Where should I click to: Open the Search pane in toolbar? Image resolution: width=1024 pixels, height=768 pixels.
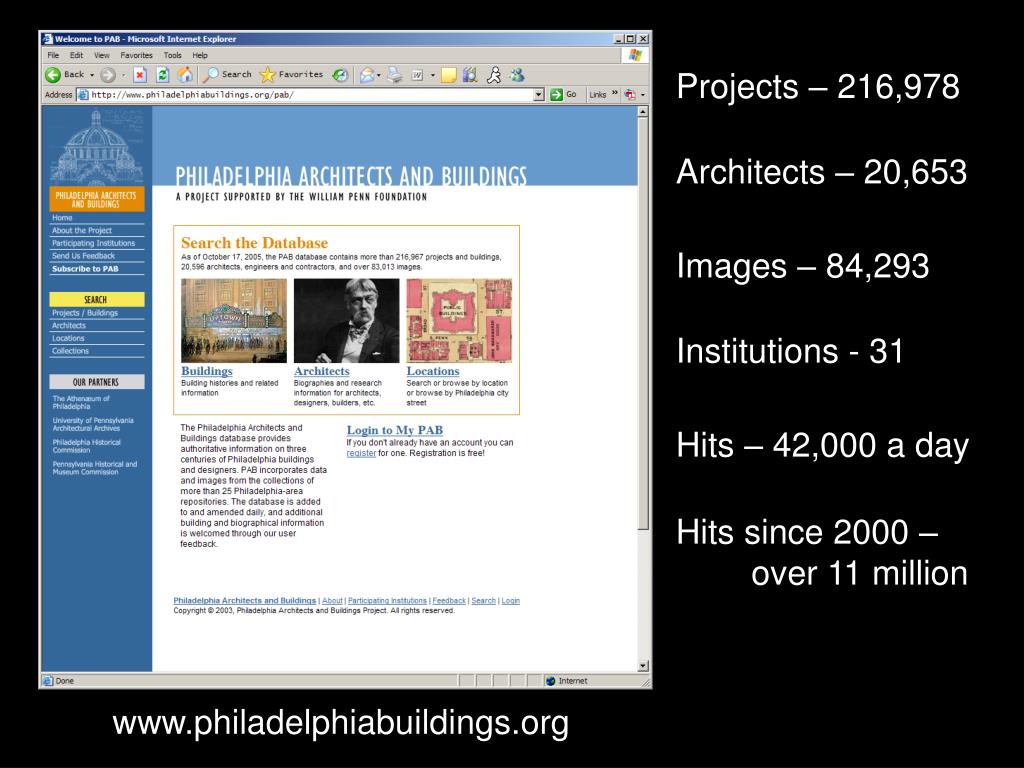[x=227, y=75]
